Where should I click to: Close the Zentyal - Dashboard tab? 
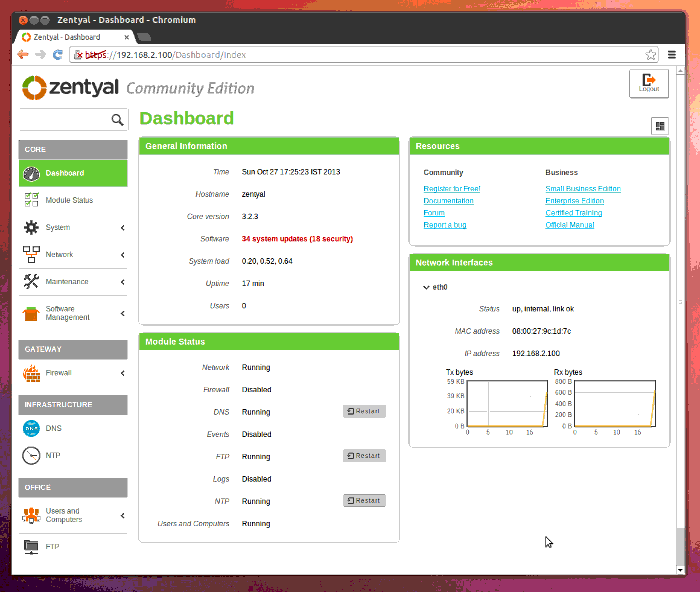[x=126, y=37]
